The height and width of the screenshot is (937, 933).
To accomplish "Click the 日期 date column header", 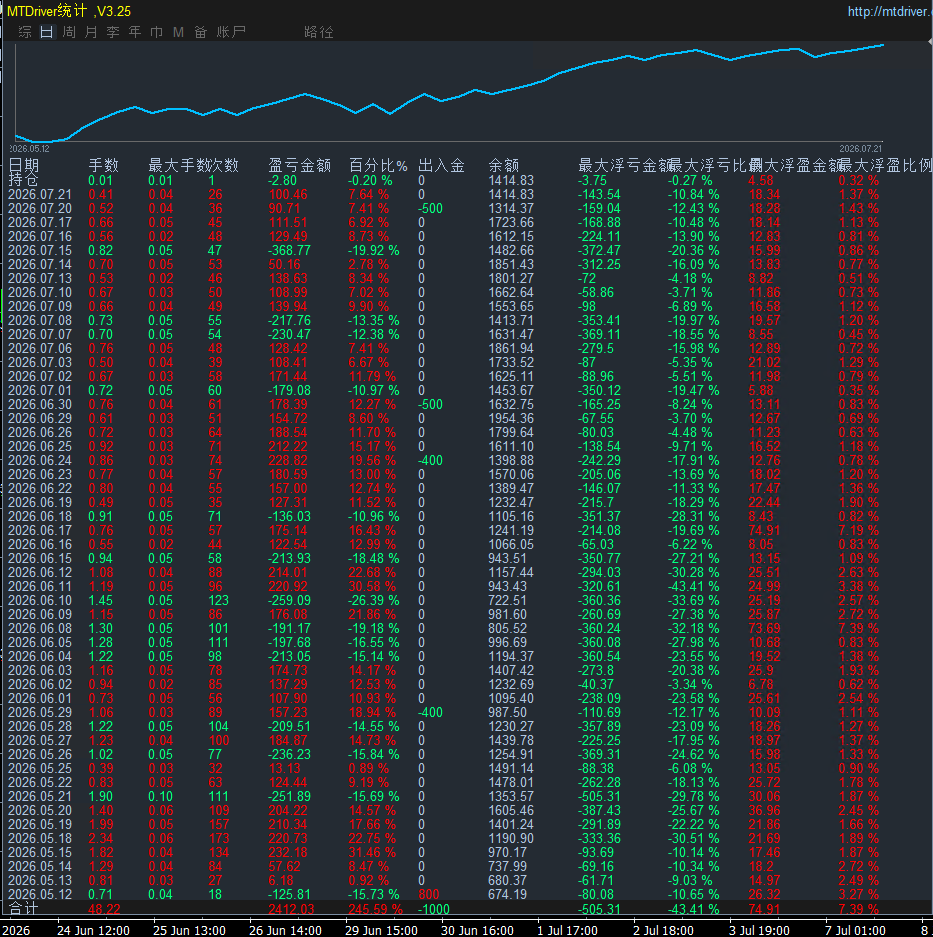I will click(x=24, y=166).
